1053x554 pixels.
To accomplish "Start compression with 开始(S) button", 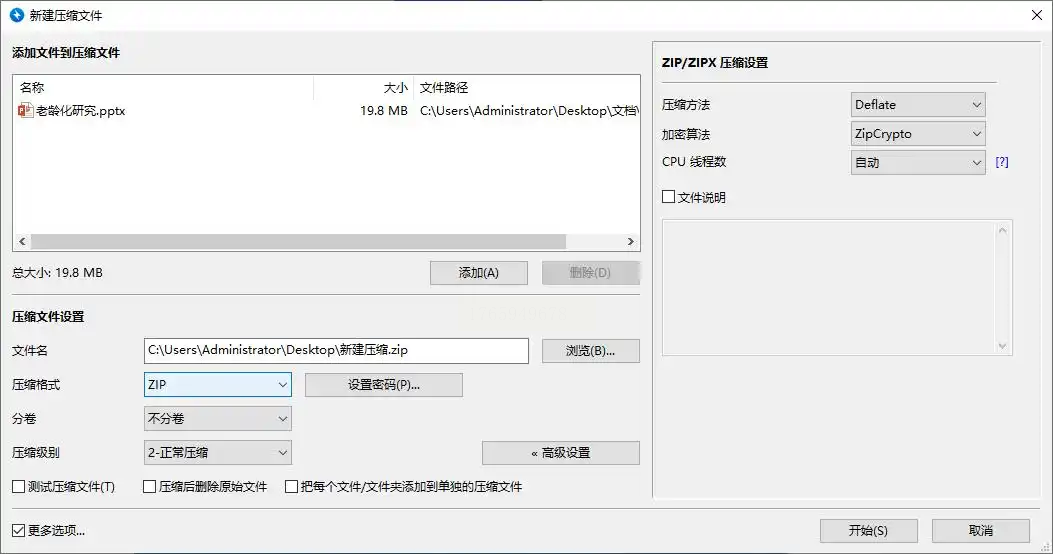I will pyautogui.click(x=868, y=530).
